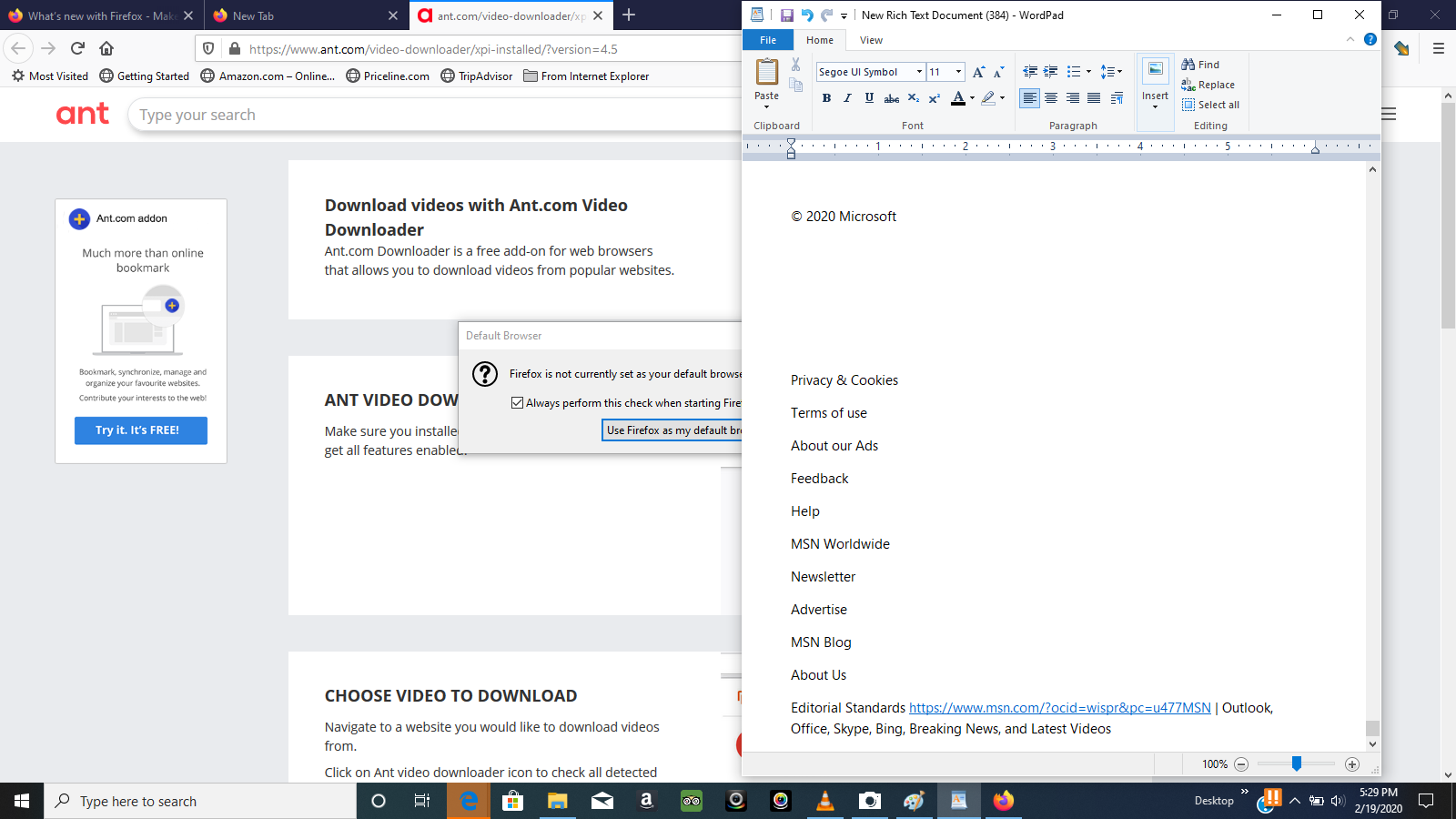Click the Copy icon in WordPad clipboard group
Image resolution: width=1456 pixels, height=819 pixels.
796,85
